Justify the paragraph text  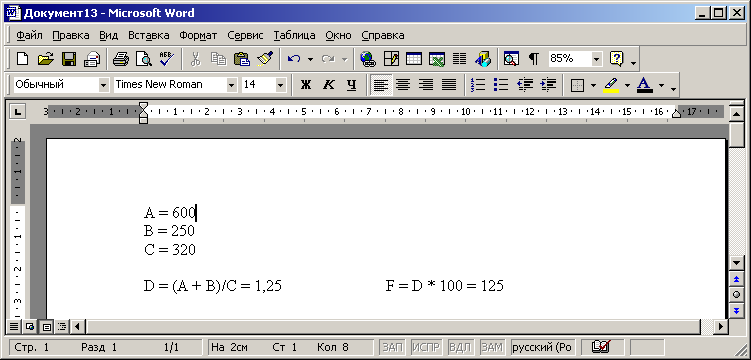(449, 85)
